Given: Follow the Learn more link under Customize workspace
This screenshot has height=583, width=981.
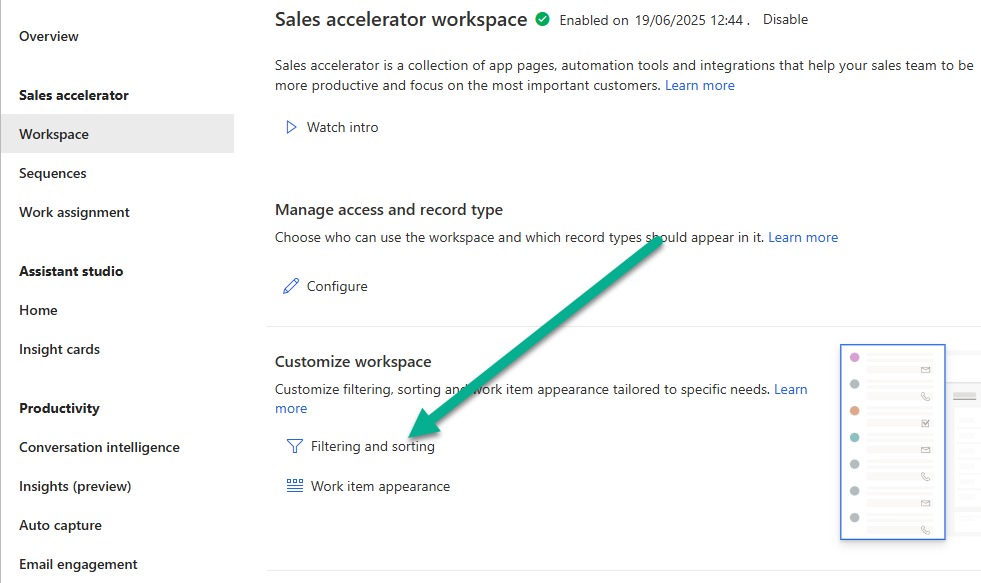Looking at the screenshot, I should pos(790,389).
